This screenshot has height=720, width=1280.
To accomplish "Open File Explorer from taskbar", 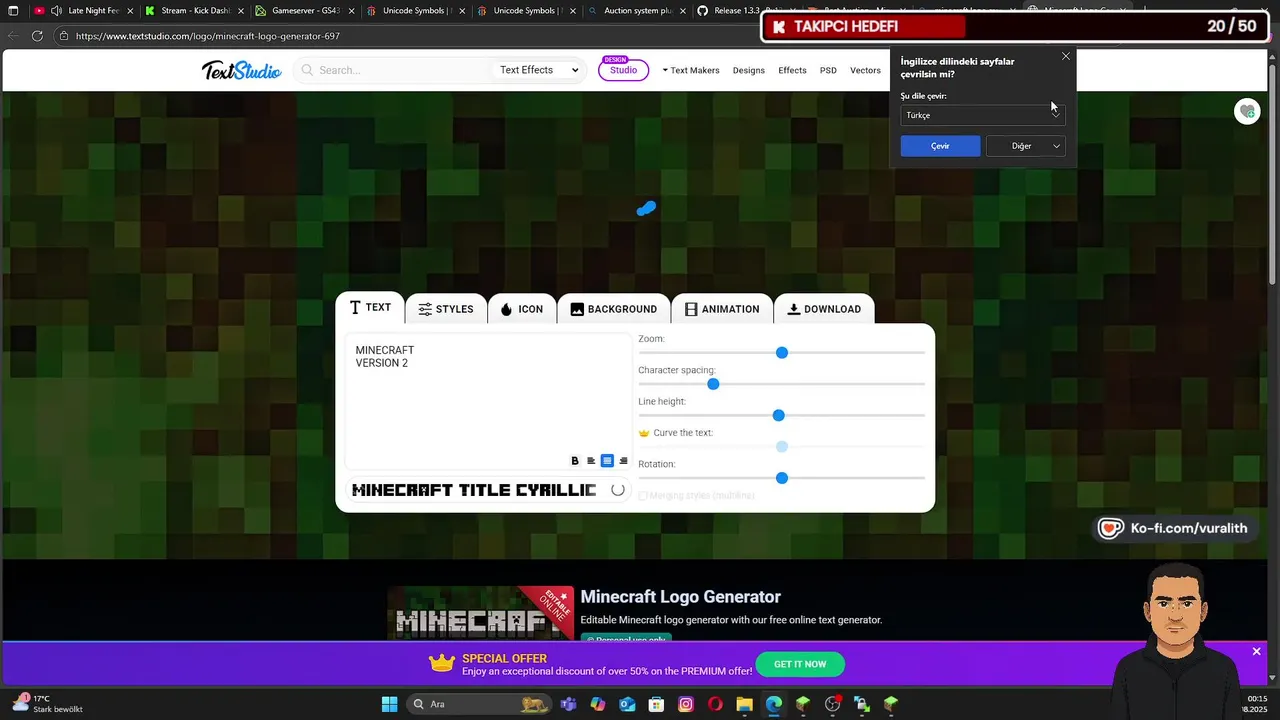I will click(x=744, y=704).
